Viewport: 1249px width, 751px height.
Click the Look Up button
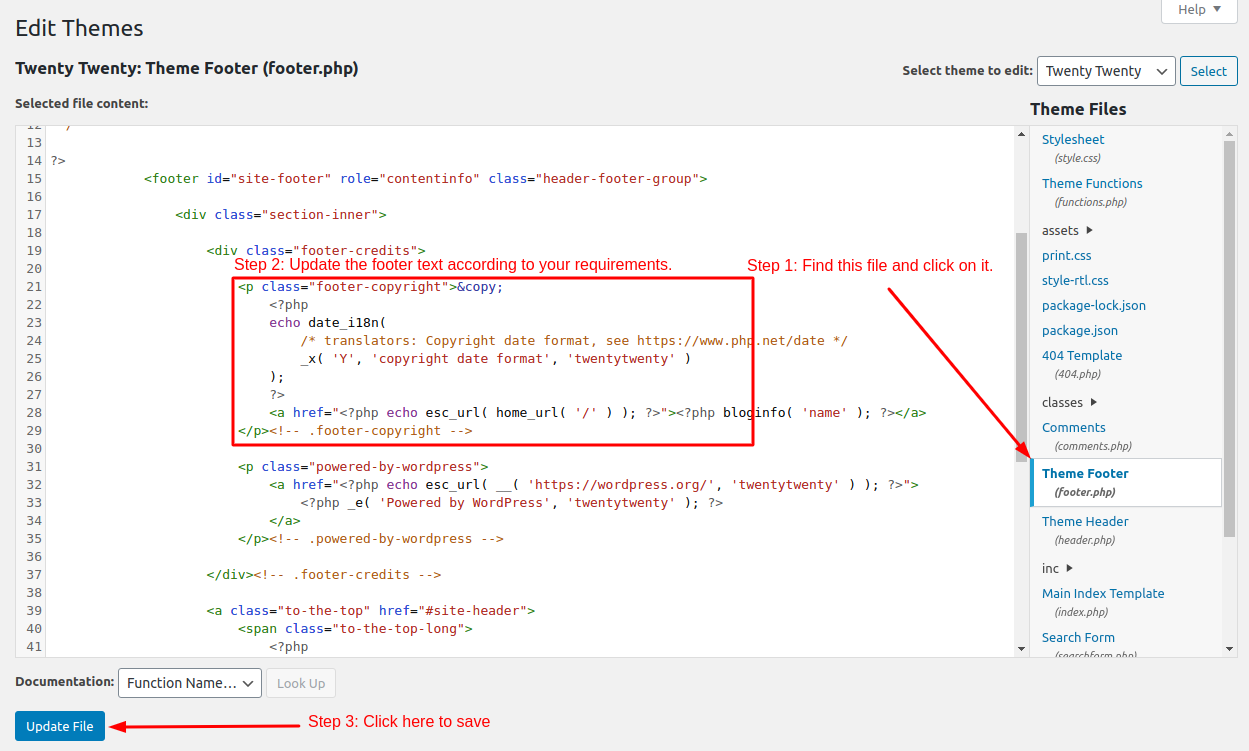pos(301,684)
